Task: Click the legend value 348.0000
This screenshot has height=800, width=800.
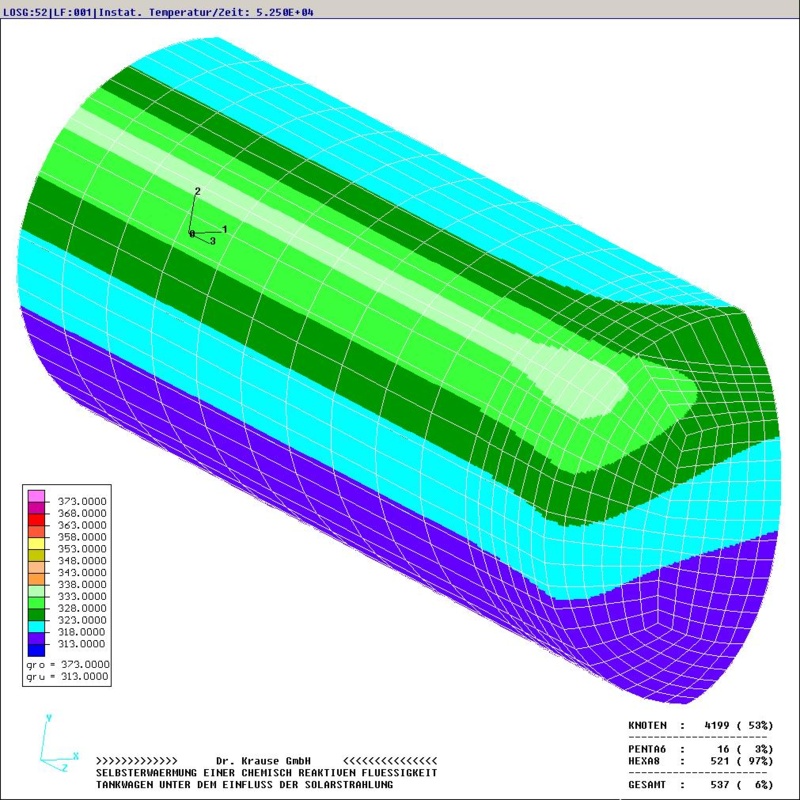Action: (x=82, y=561)
